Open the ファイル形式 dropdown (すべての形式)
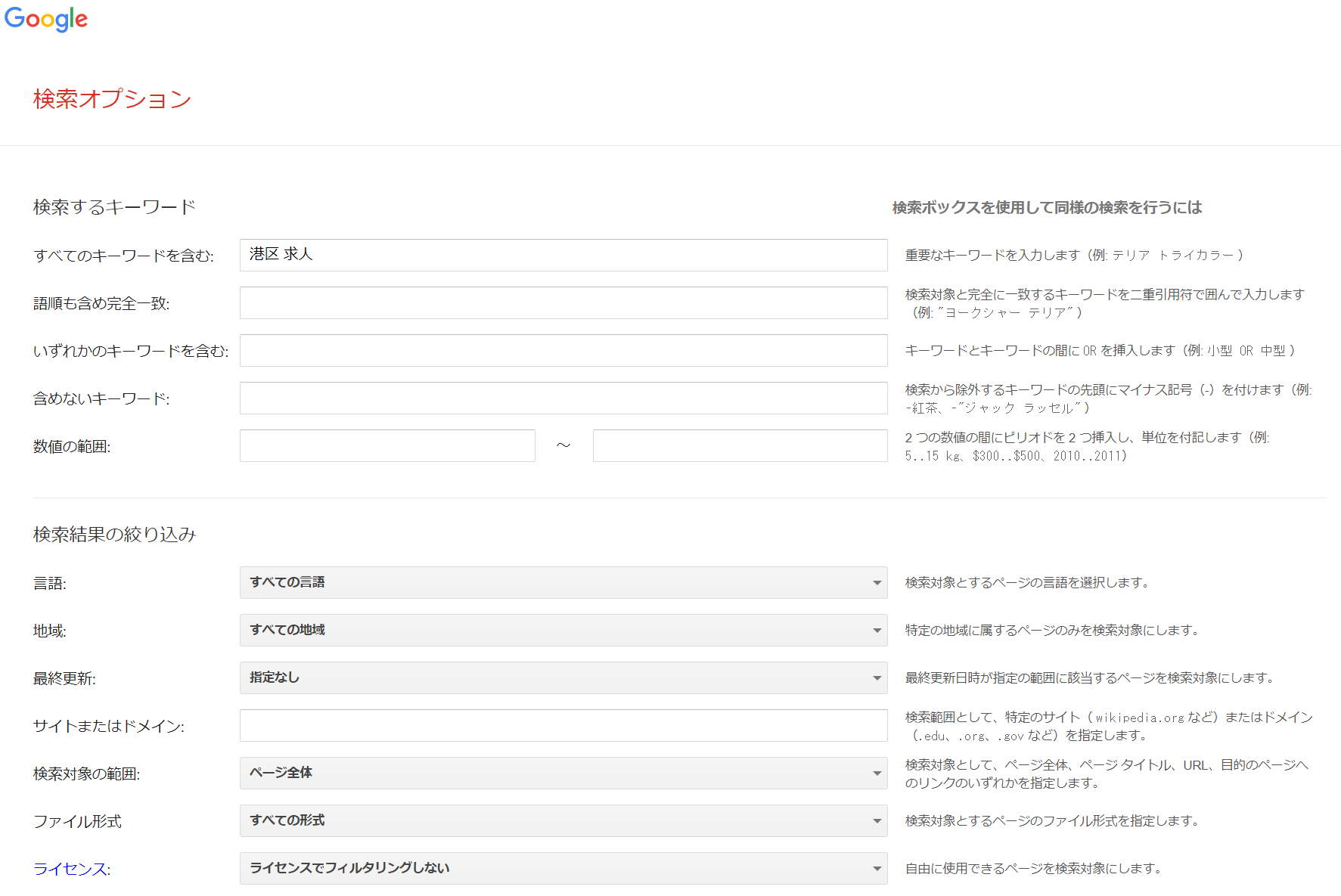 click(x=563, y=820)
